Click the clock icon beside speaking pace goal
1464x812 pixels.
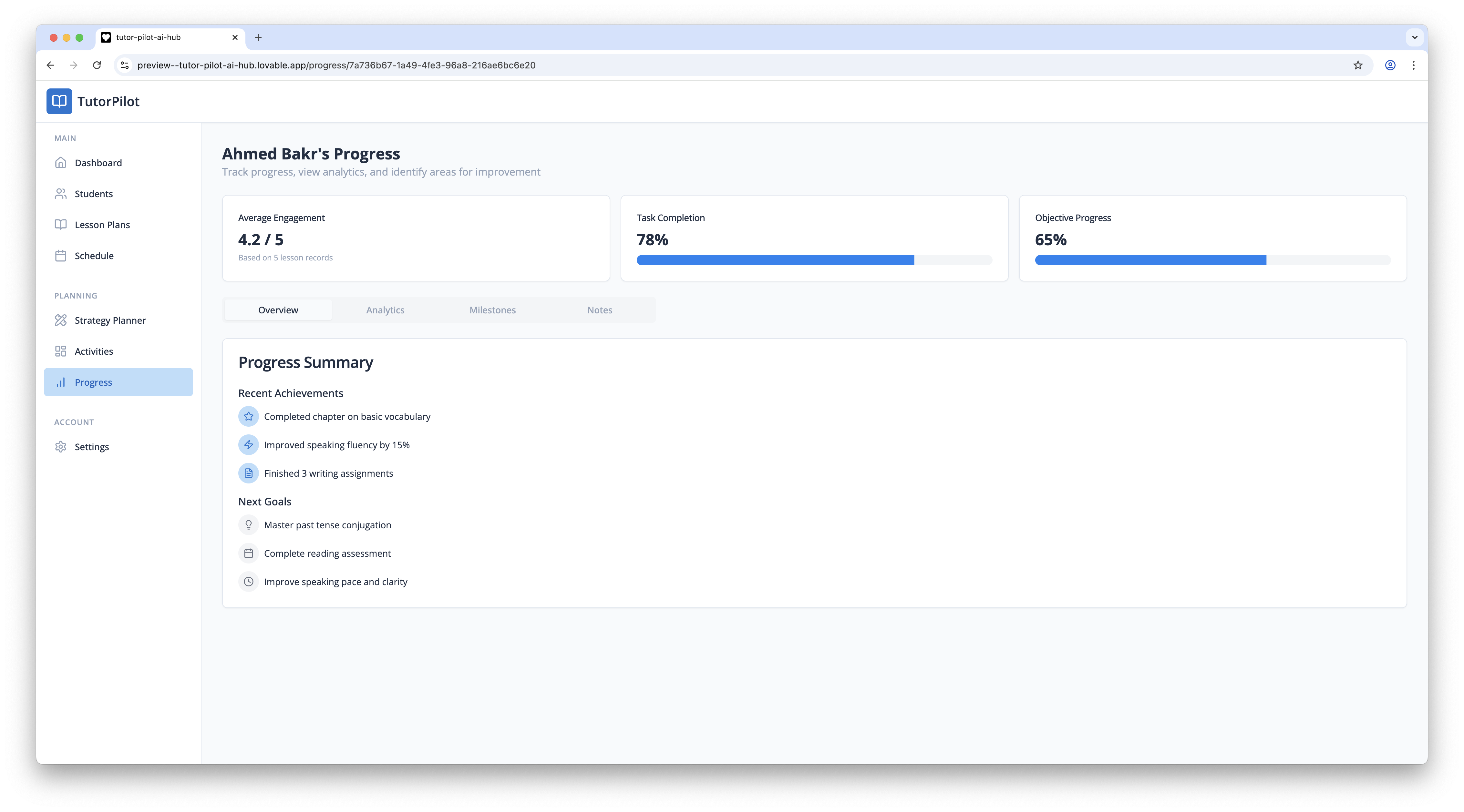(248, 582)
